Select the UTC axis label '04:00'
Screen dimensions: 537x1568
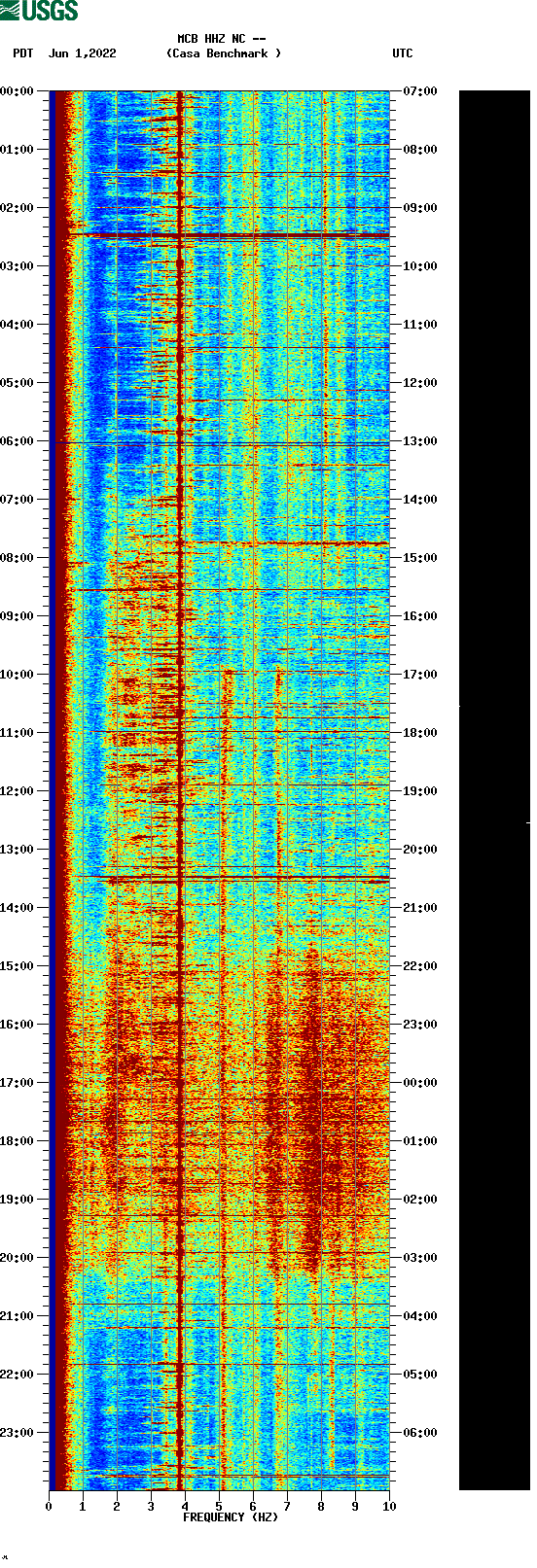[420, 1316]
